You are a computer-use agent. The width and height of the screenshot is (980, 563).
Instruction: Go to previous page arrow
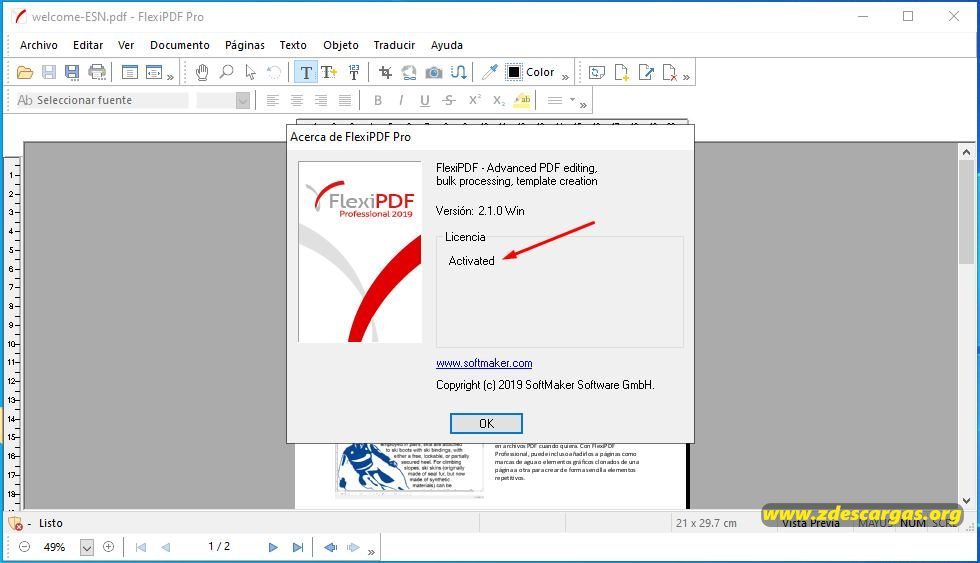tap(165, 547)
